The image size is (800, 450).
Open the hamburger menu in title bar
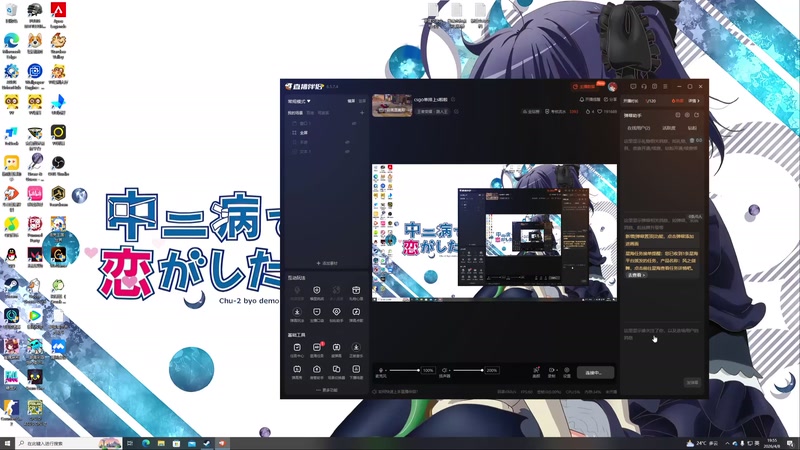point(665,87)
